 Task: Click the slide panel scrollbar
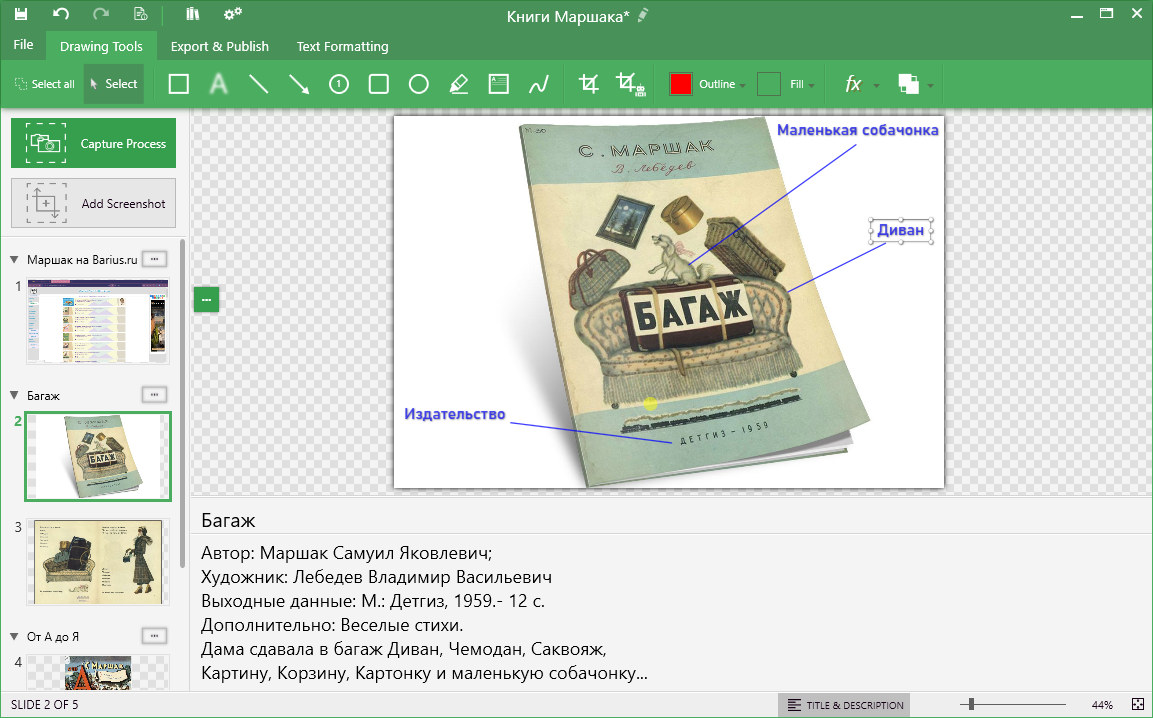pyautogui.click(x=183, y=403)
